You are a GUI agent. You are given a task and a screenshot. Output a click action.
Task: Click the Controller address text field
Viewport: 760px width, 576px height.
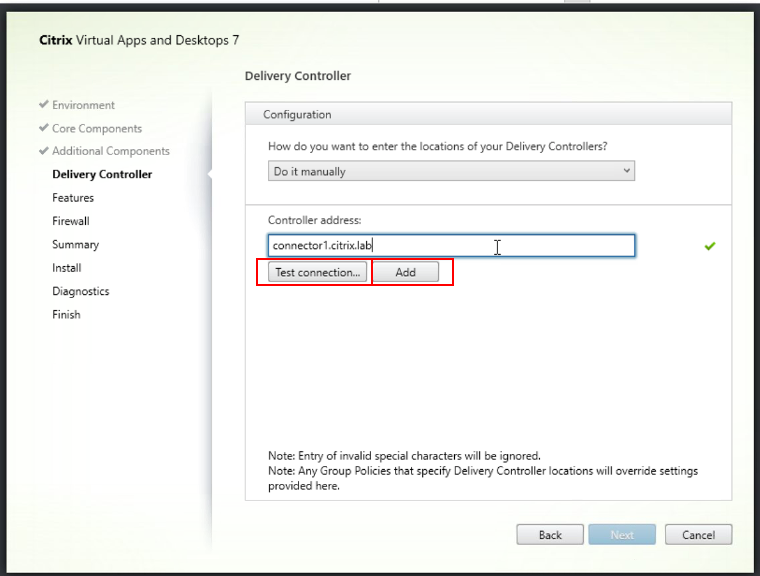point(451,246)
